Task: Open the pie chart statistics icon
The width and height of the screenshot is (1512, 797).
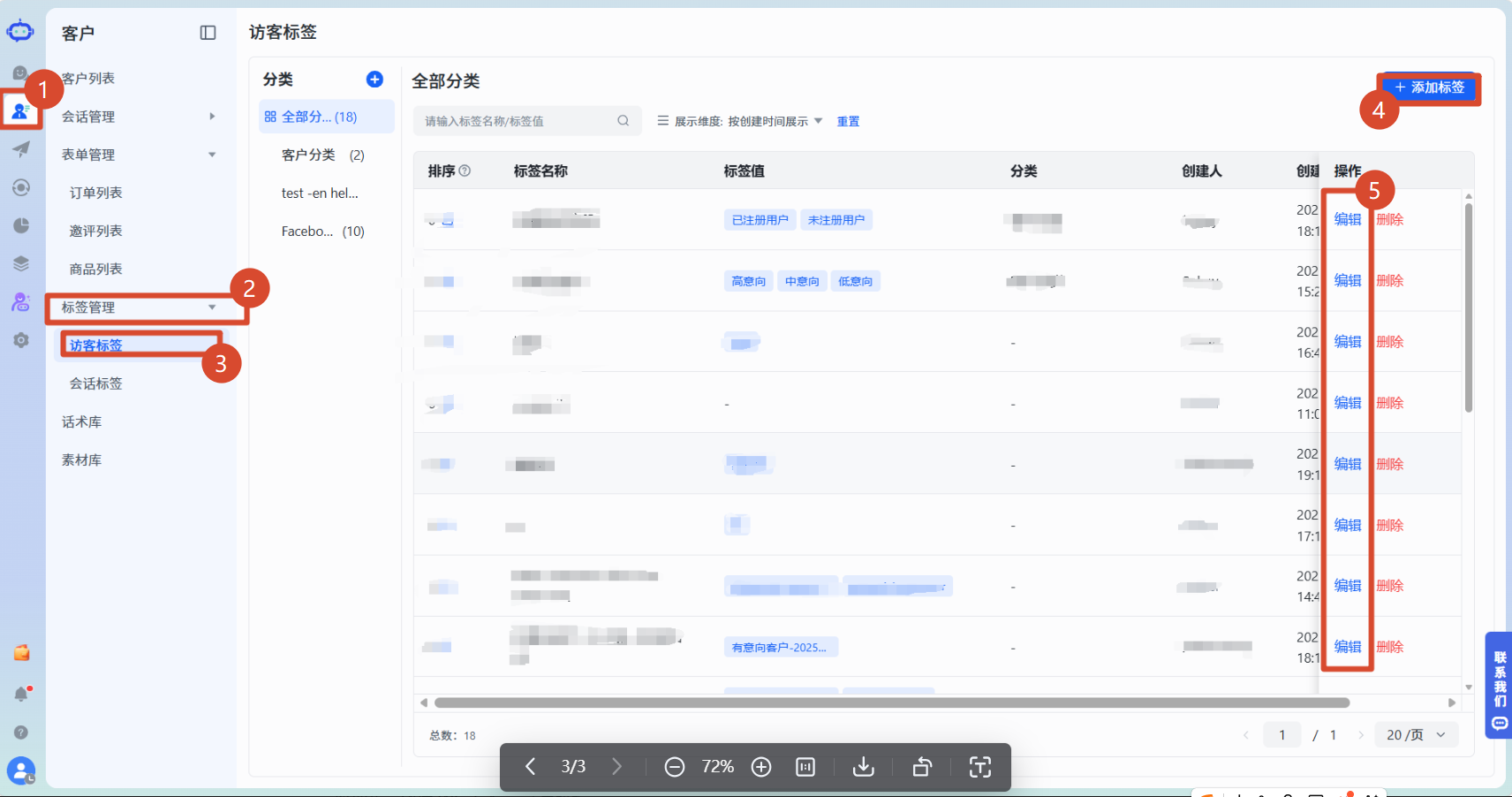Action: tap(21, 225)
